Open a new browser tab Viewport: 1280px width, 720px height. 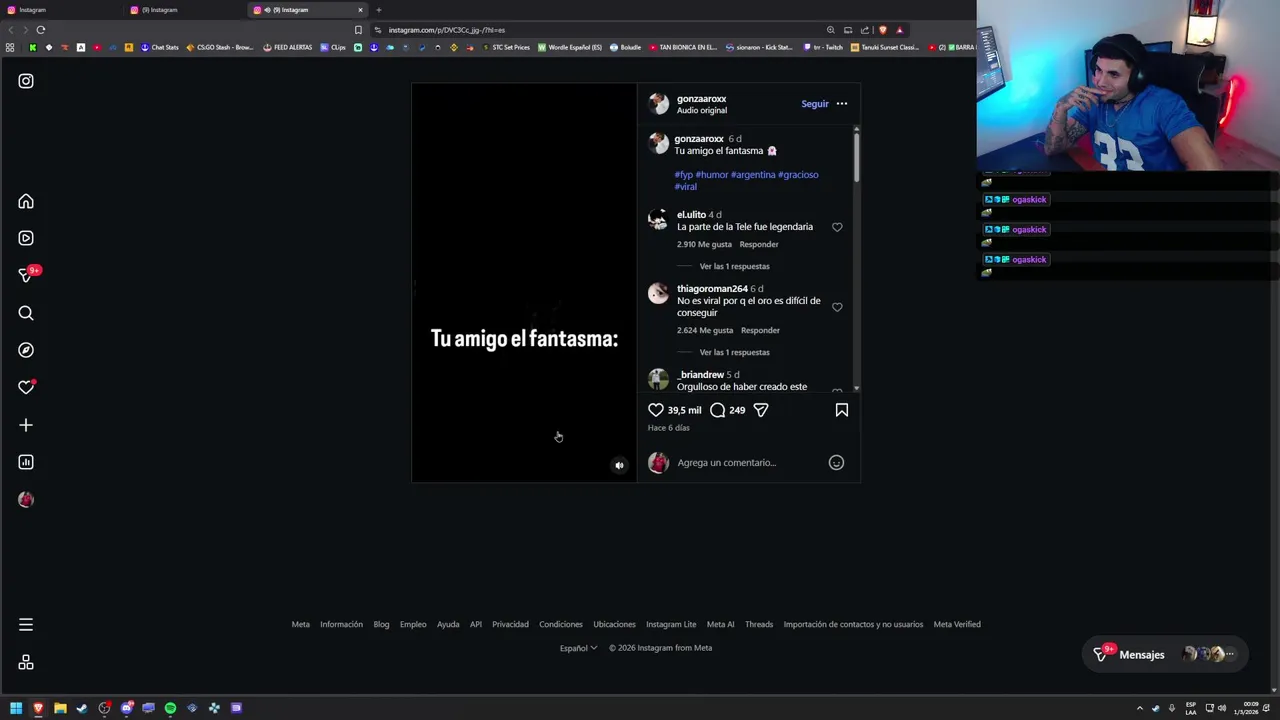pos(379,10)
